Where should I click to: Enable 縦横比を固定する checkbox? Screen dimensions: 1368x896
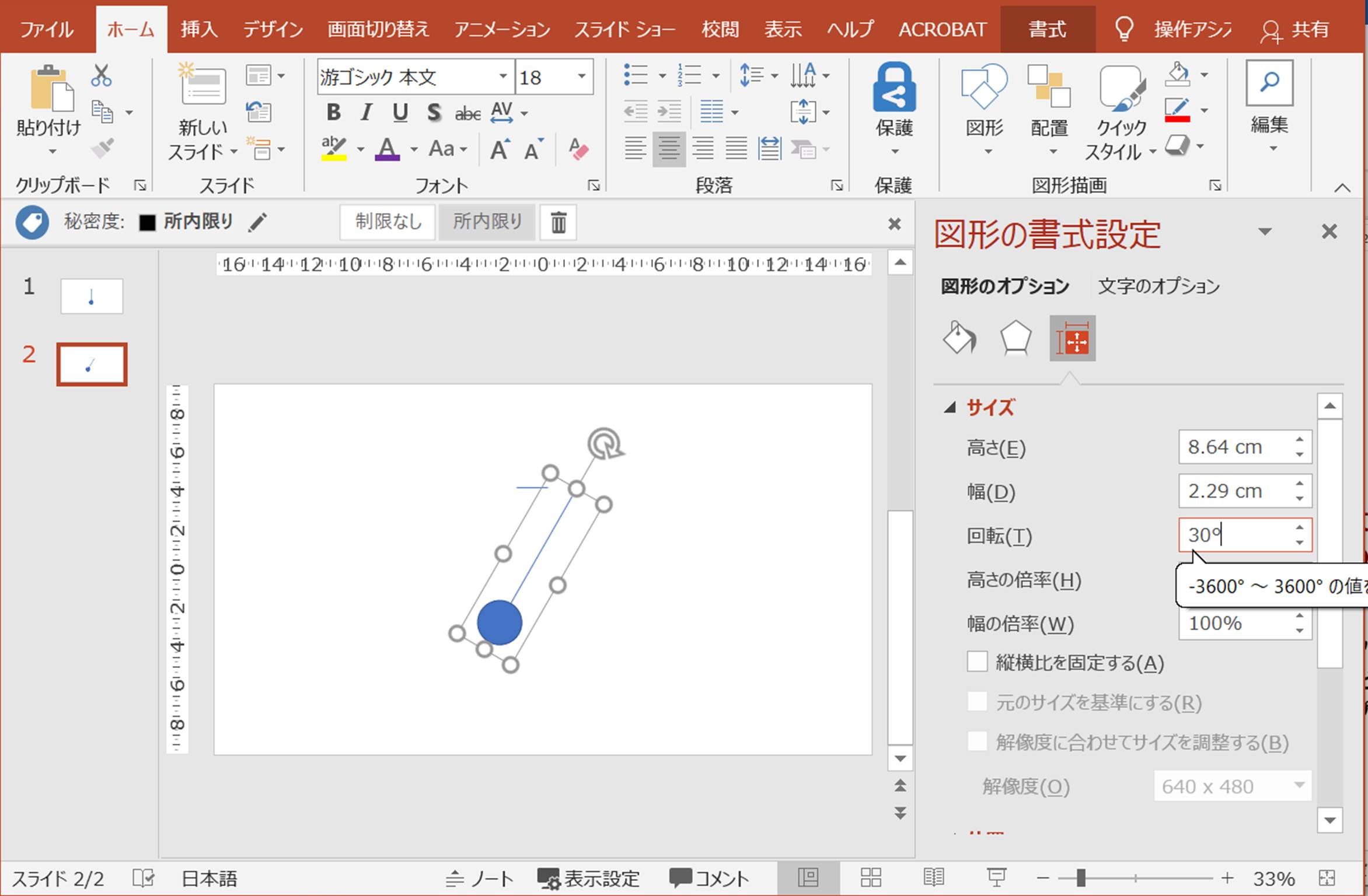pyautogui.click(x=977, y=662)
